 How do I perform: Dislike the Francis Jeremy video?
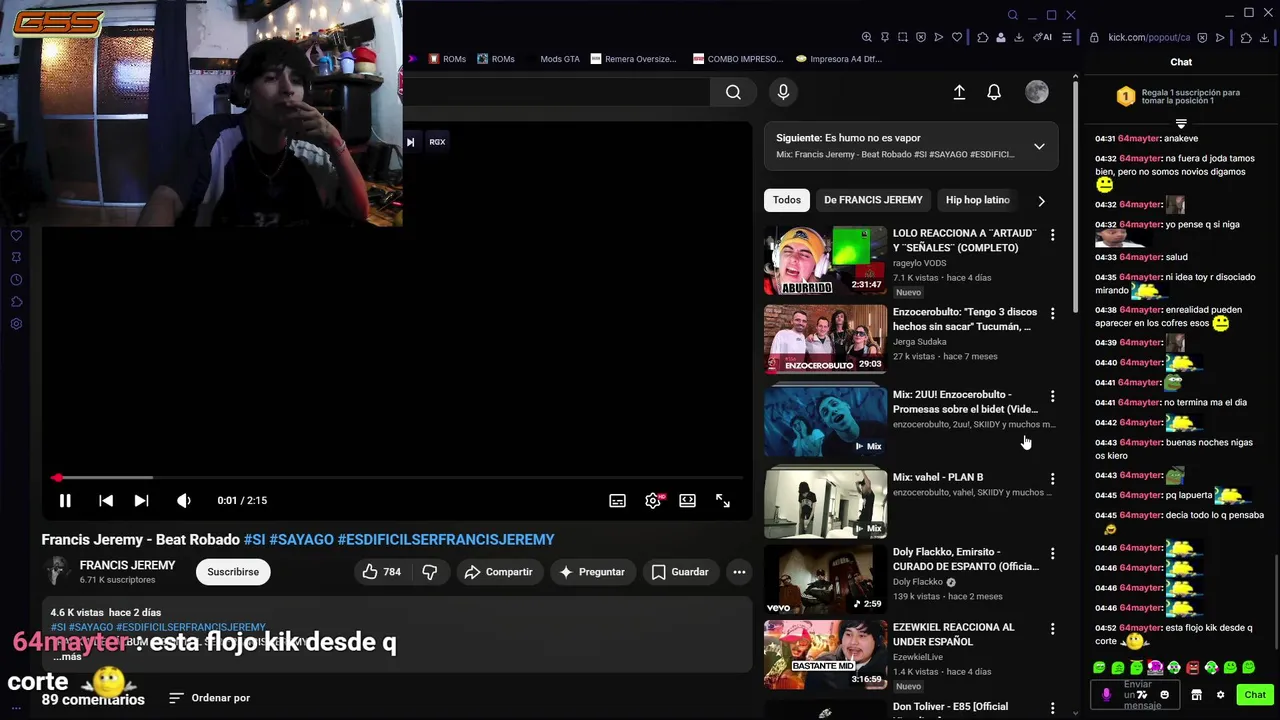(x=430, y=572)
